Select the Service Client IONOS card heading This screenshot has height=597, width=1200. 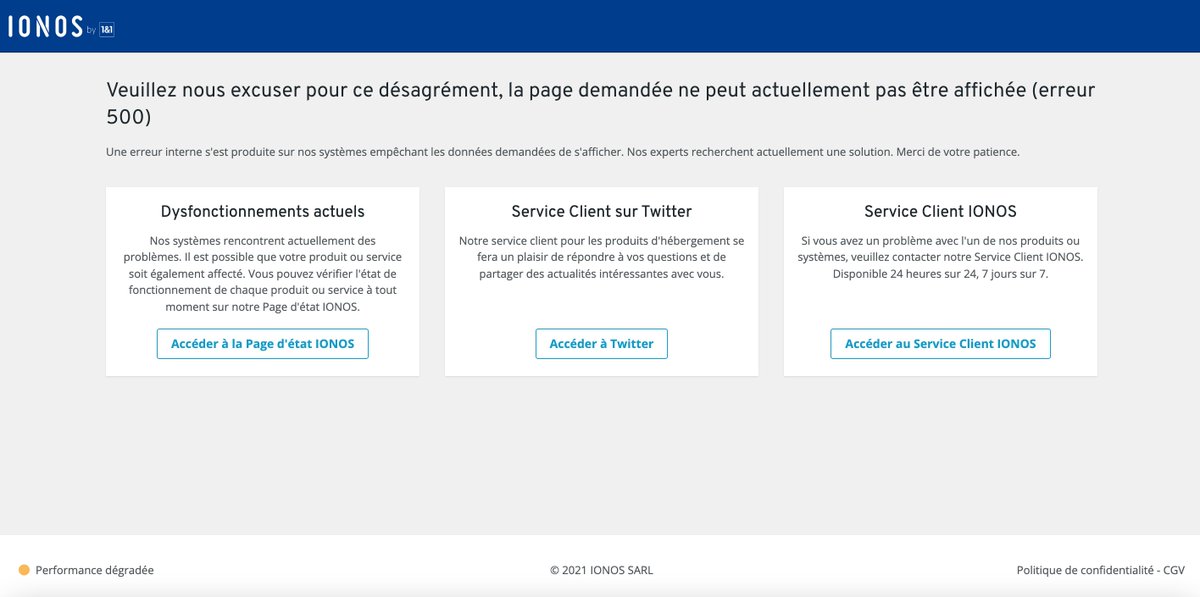(x=940, y=212)
